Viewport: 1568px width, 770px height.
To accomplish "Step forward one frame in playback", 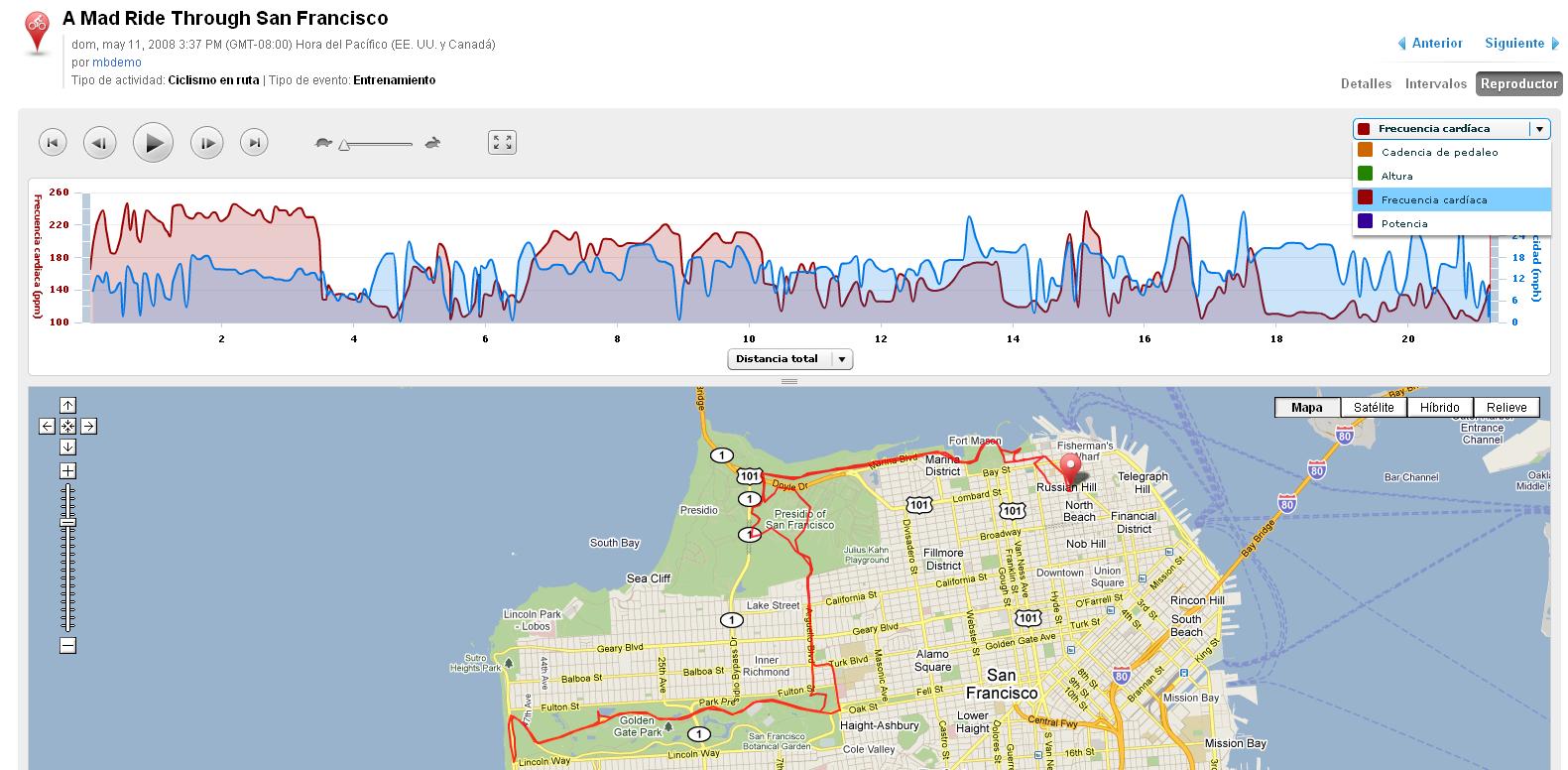I will [205, 142].
